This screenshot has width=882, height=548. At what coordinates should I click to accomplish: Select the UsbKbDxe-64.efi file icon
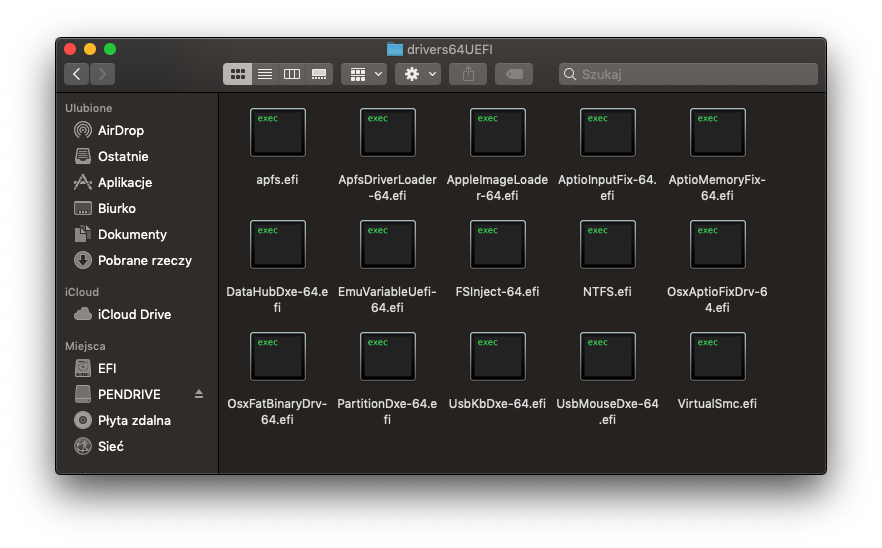[x=498, y=357]
